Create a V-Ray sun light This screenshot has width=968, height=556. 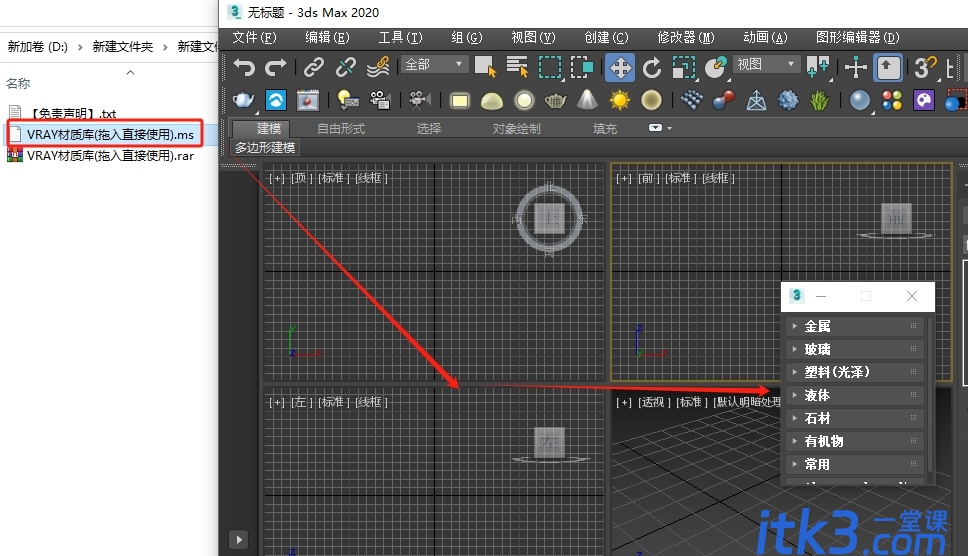619,100
